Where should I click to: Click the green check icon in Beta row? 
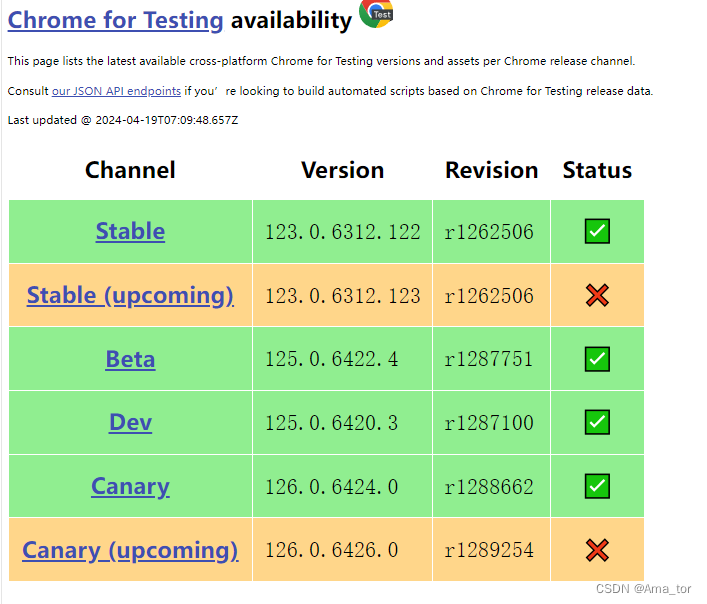597,359
